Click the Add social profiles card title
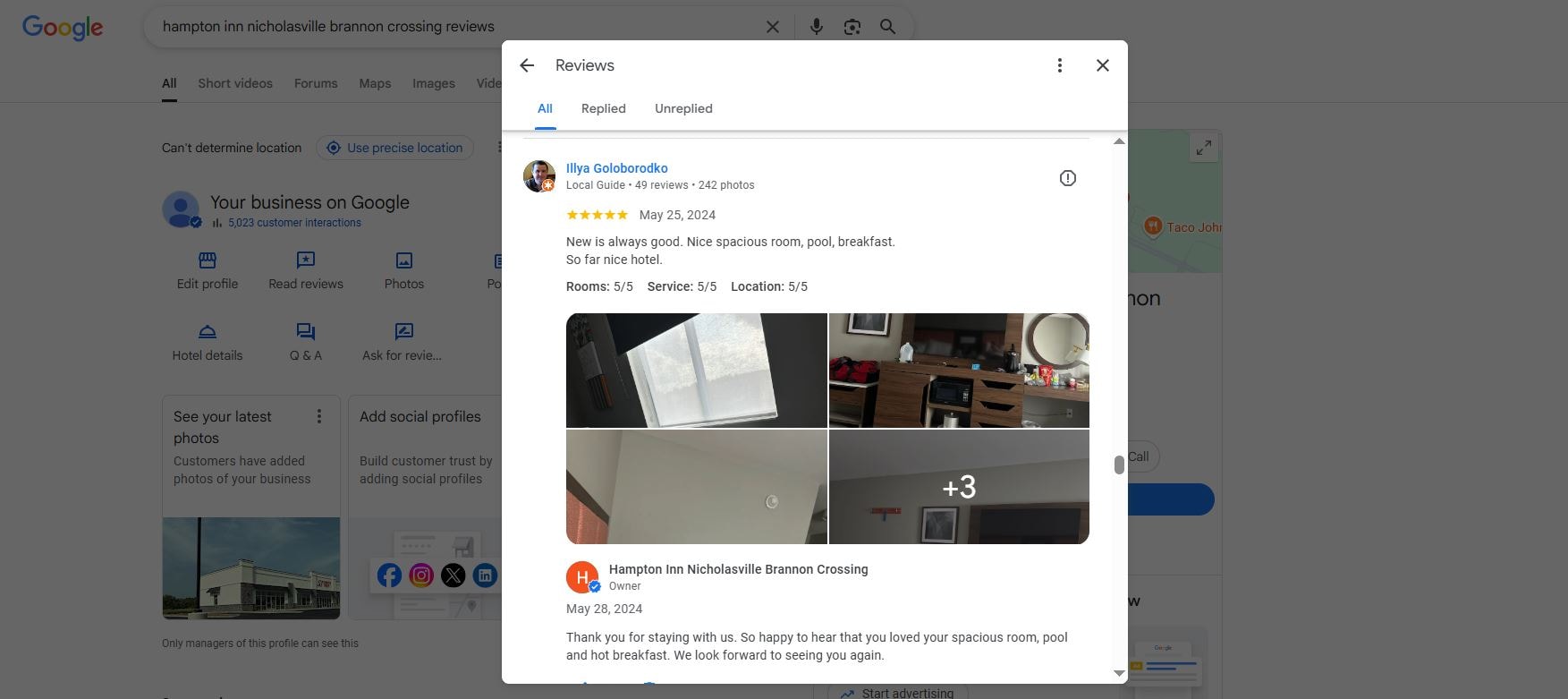 420,416
